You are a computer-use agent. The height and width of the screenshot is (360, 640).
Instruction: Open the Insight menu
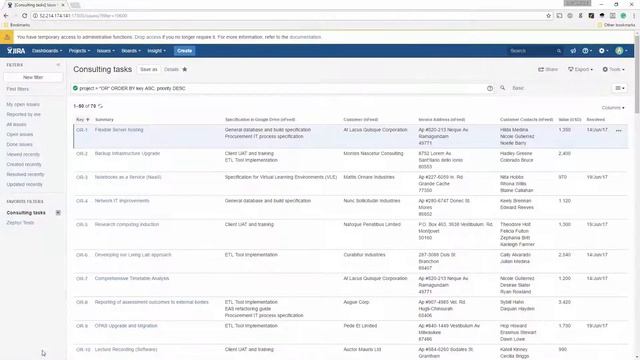pyautogui.click(x=156, y=51)
